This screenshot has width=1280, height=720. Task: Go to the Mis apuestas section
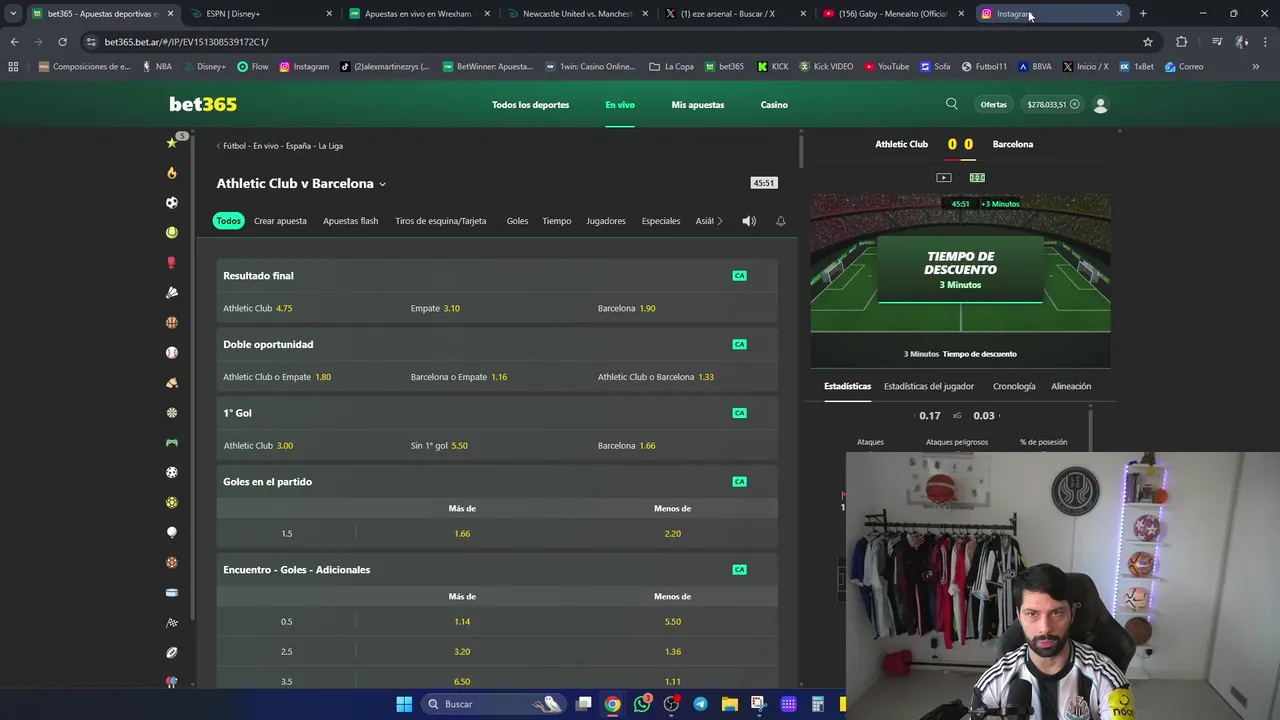click(698, 105)
